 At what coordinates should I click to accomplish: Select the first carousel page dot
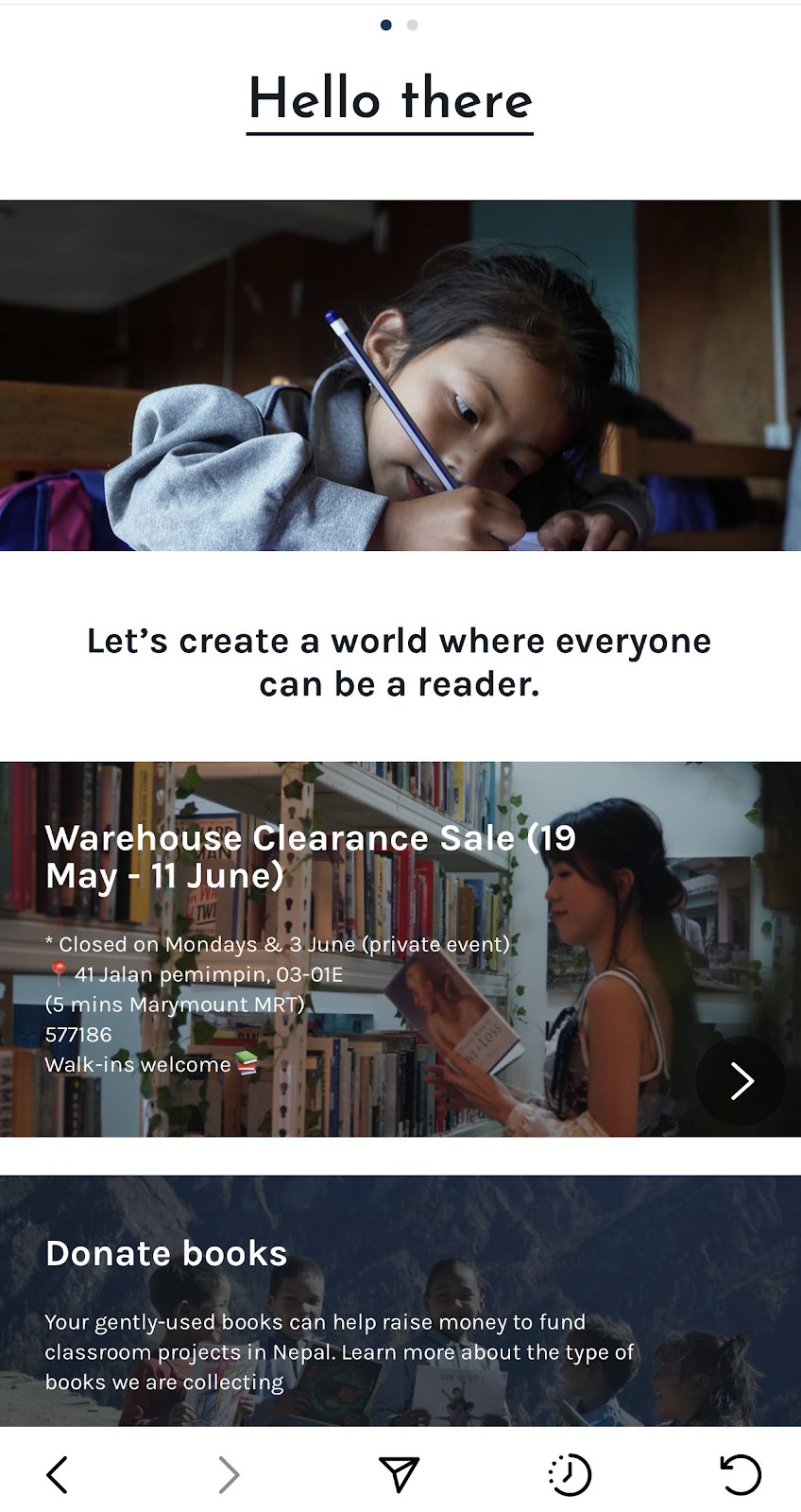385,25
